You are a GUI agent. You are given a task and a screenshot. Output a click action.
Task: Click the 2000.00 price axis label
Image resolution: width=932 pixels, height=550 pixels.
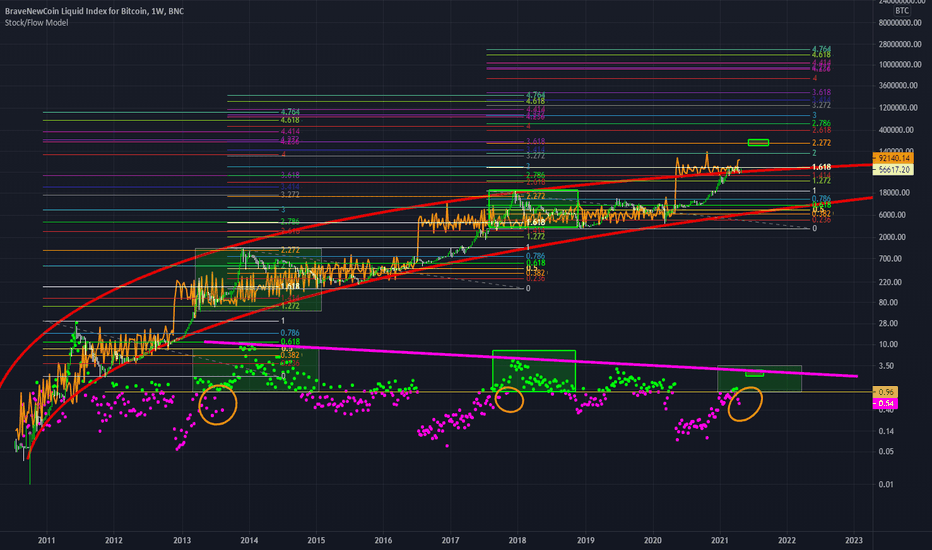coord(892,237)
